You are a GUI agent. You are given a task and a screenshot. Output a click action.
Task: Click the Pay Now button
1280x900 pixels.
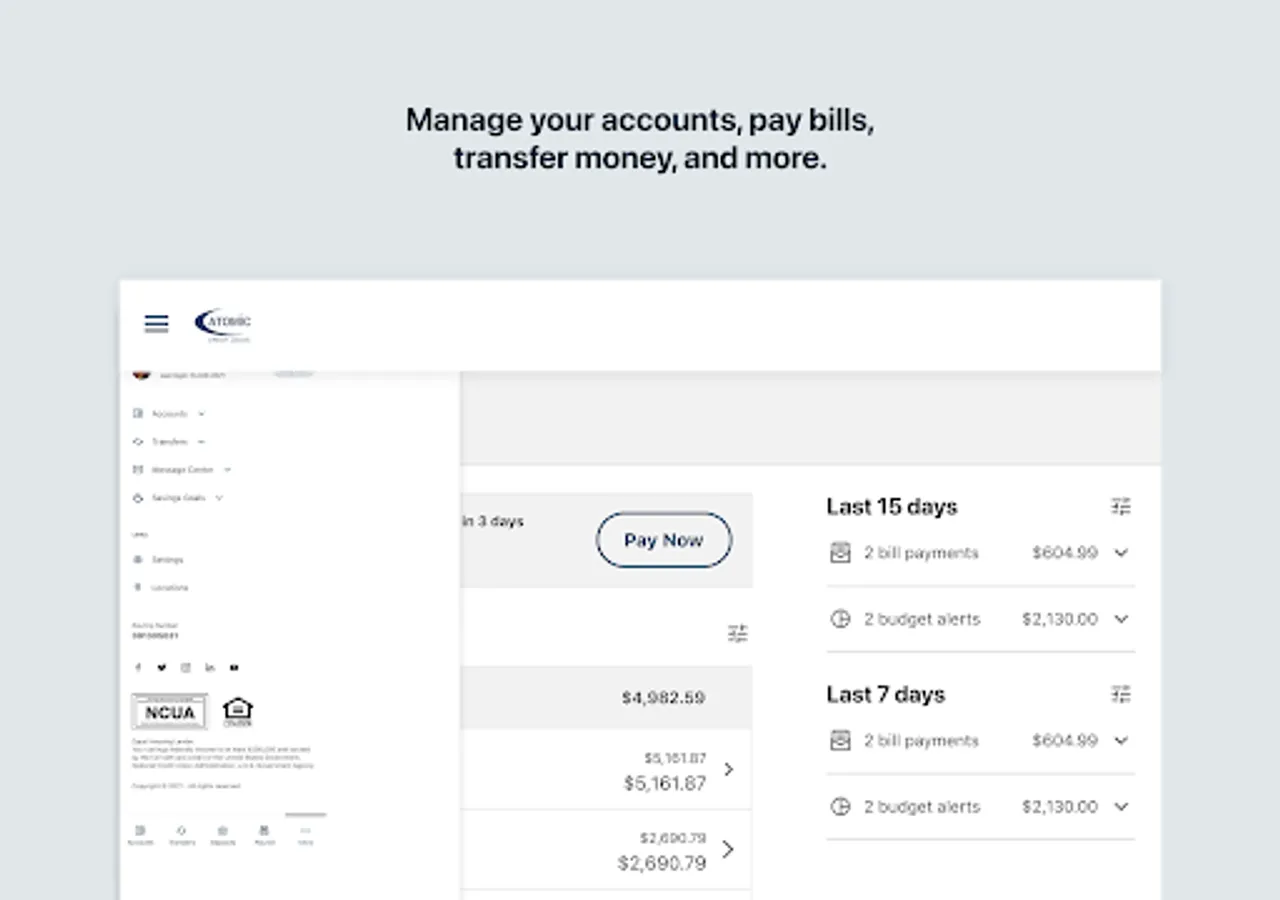point(663,539)
